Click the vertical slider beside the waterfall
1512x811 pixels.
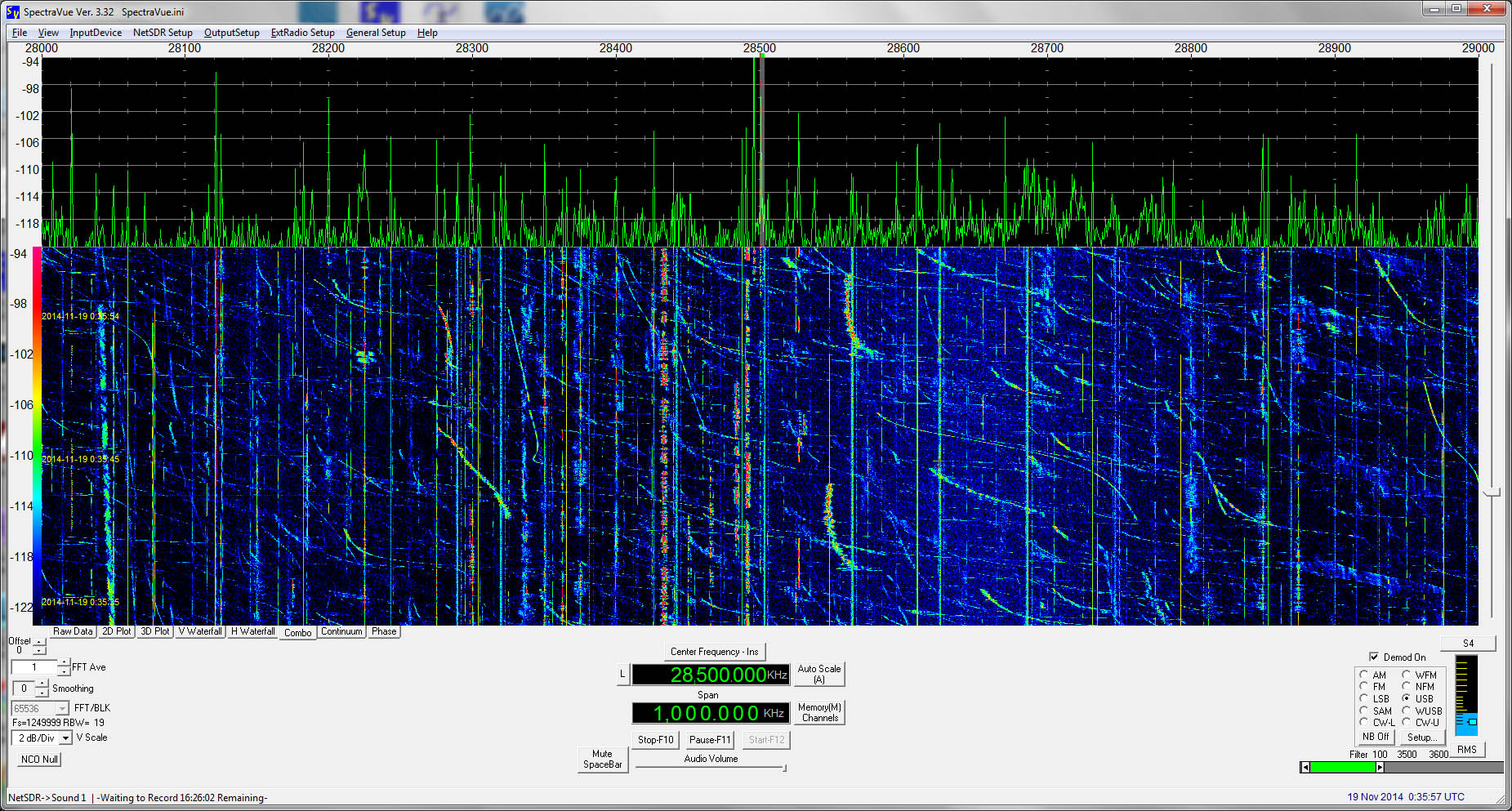tap(1492, 492)
